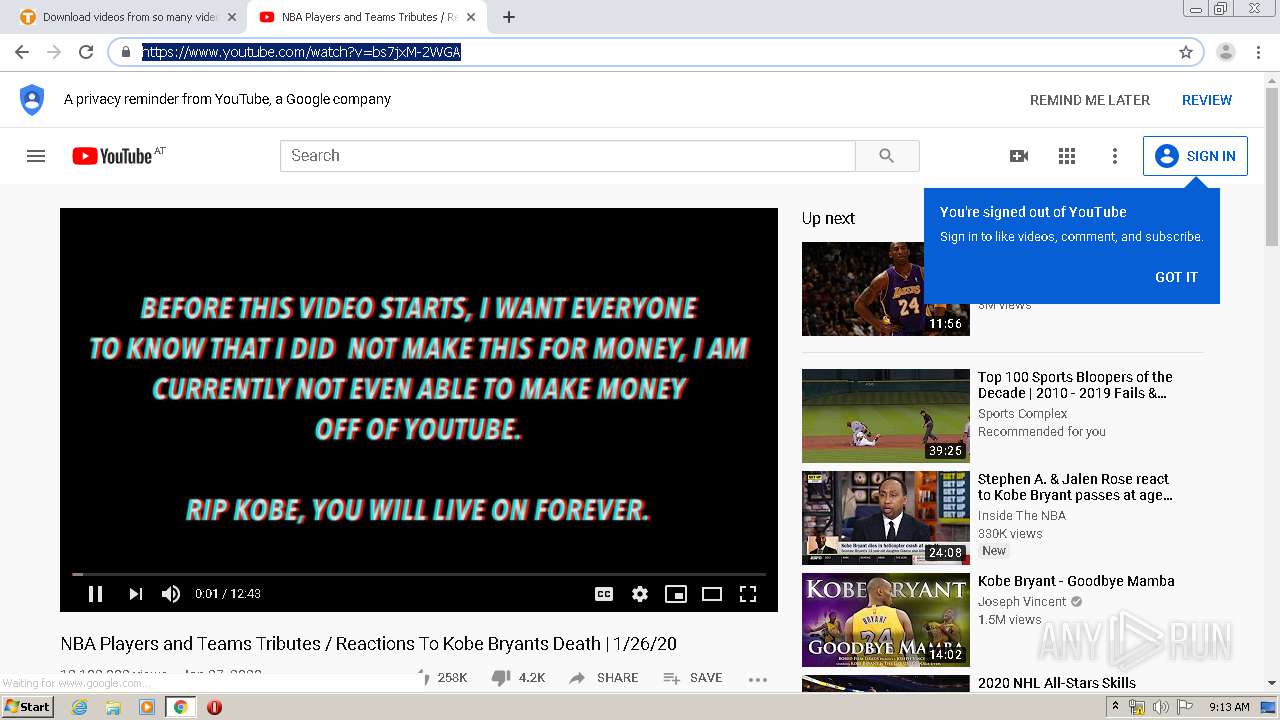Open the system tray volume icon
The image size is (1280, 720).
(x=1160, y=707)
